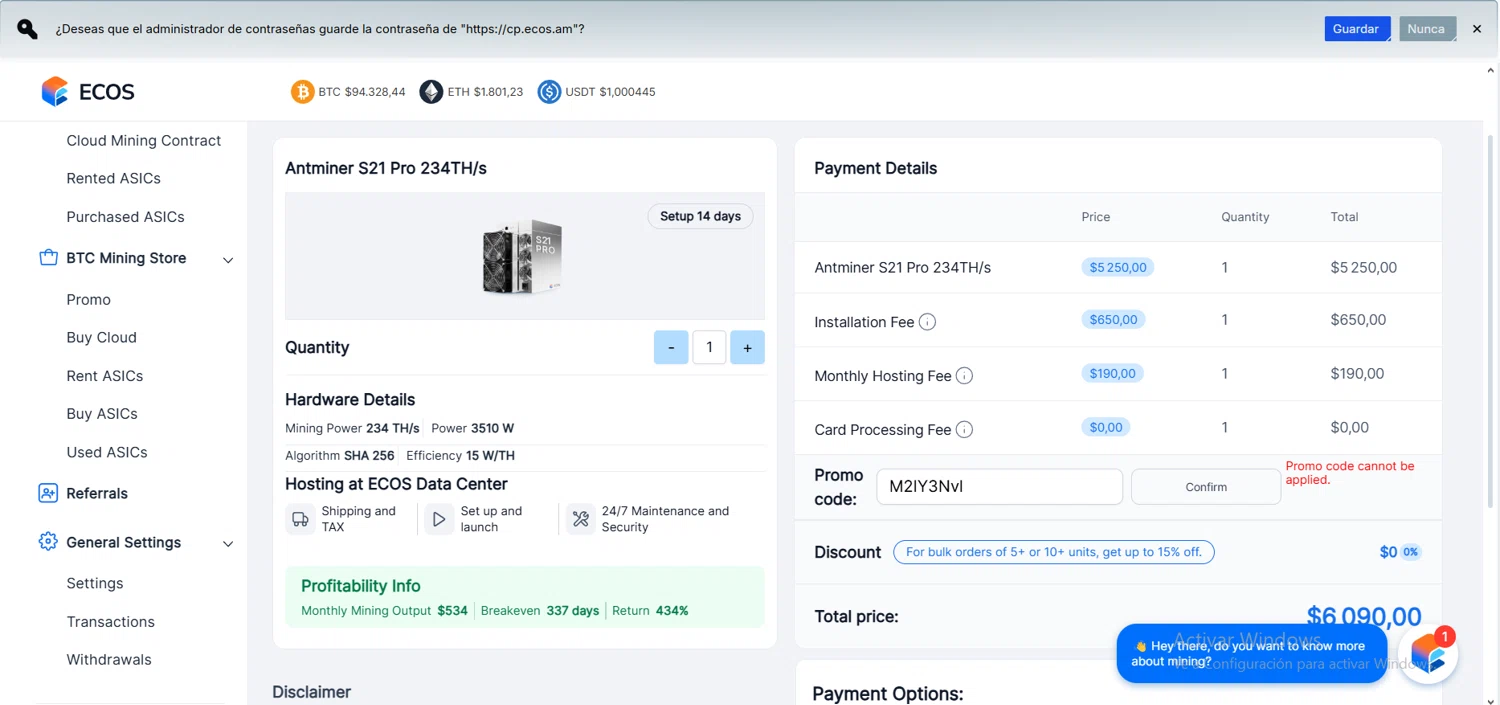
Task: Click the ECOS logo
Action: point(87,92)
